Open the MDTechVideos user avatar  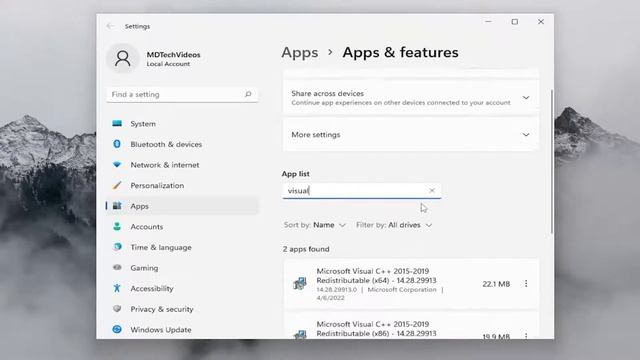pos(122,58)
